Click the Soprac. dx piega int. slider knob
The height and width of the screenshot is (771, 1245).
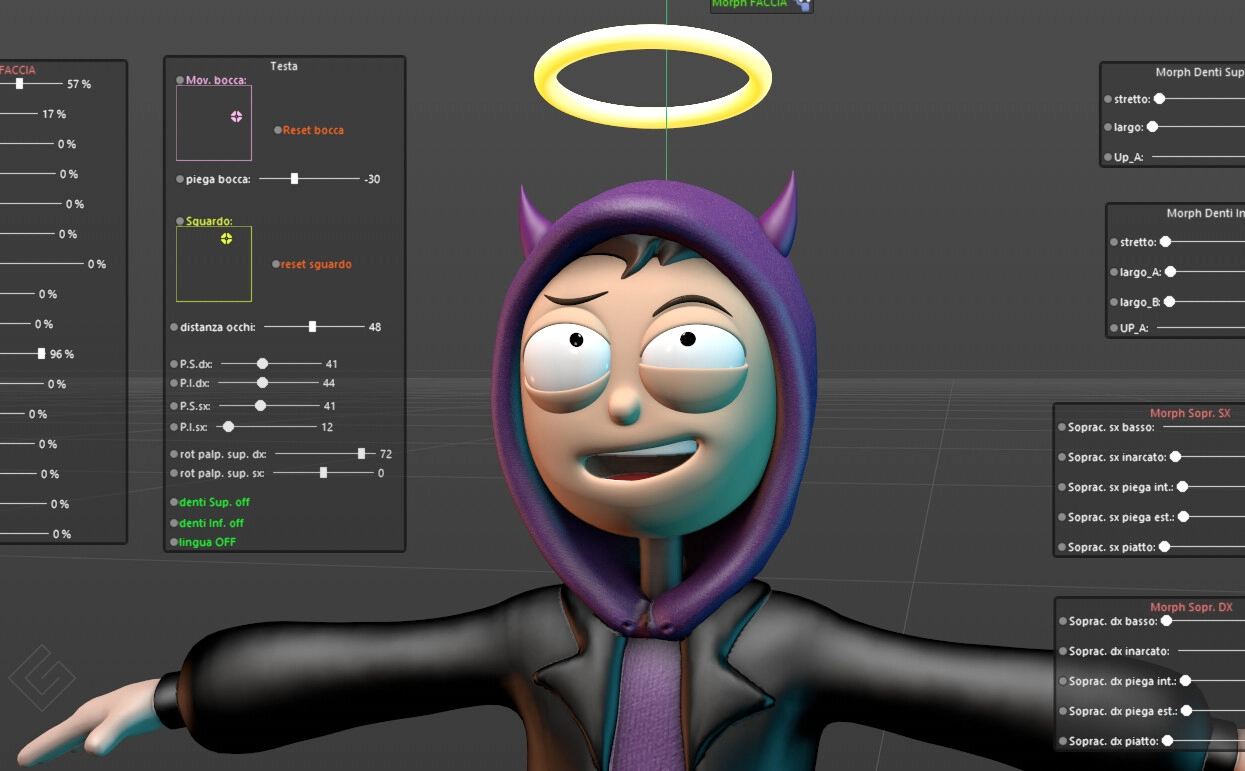pyautogui.click(x=1185, y=681)
